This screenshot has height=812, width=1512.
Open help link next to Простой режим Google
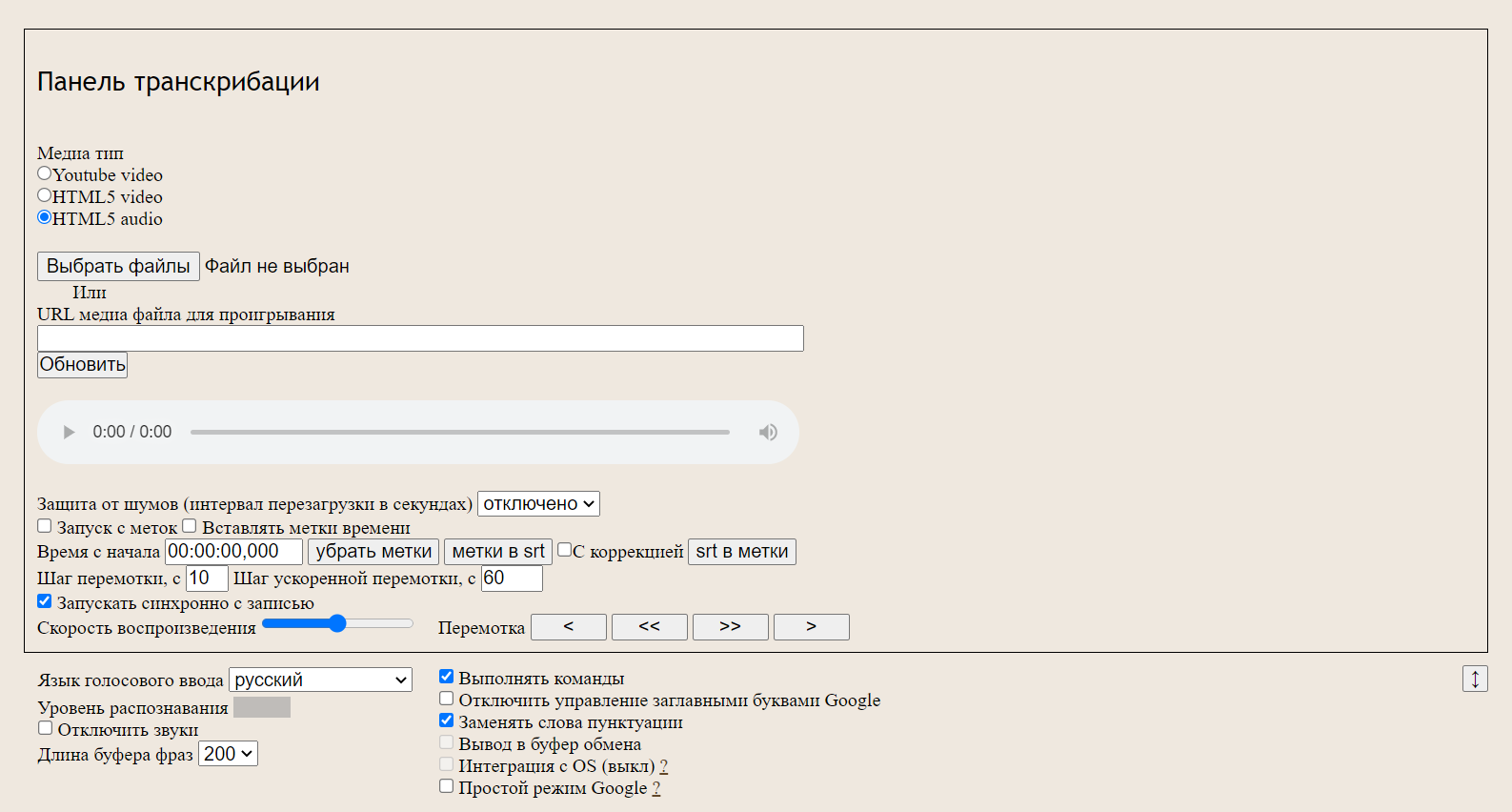click(x=655, y=788)
